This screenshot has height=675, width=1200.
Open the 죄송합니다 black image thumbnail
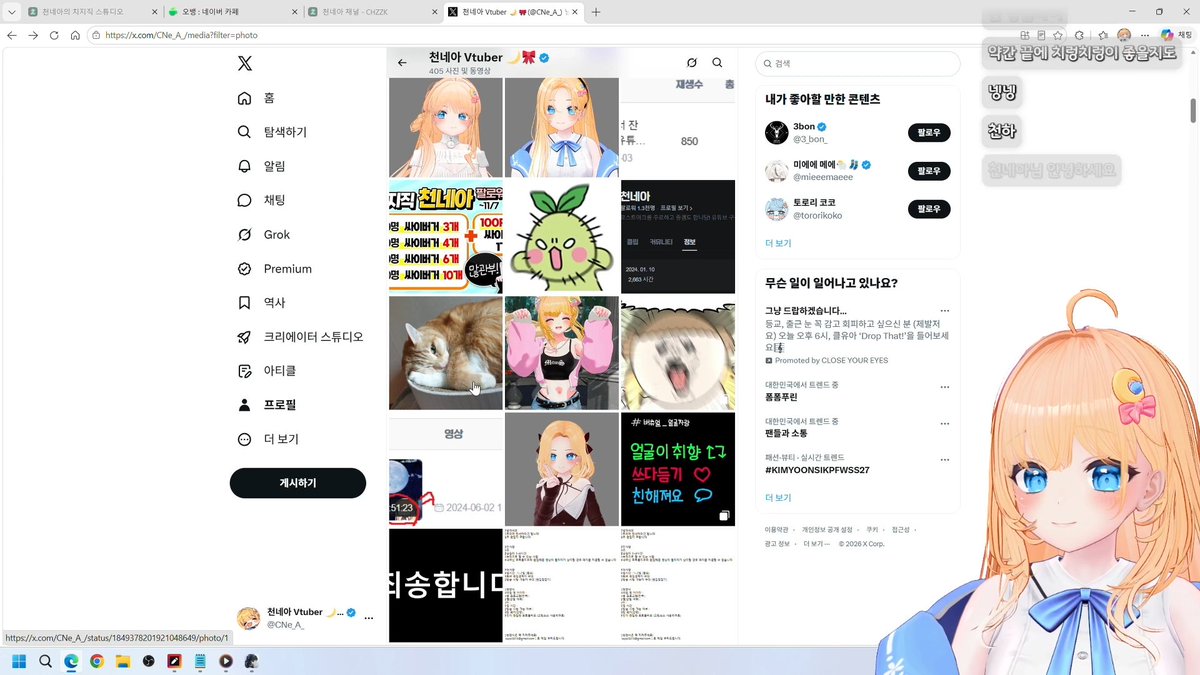pos(446,585)
